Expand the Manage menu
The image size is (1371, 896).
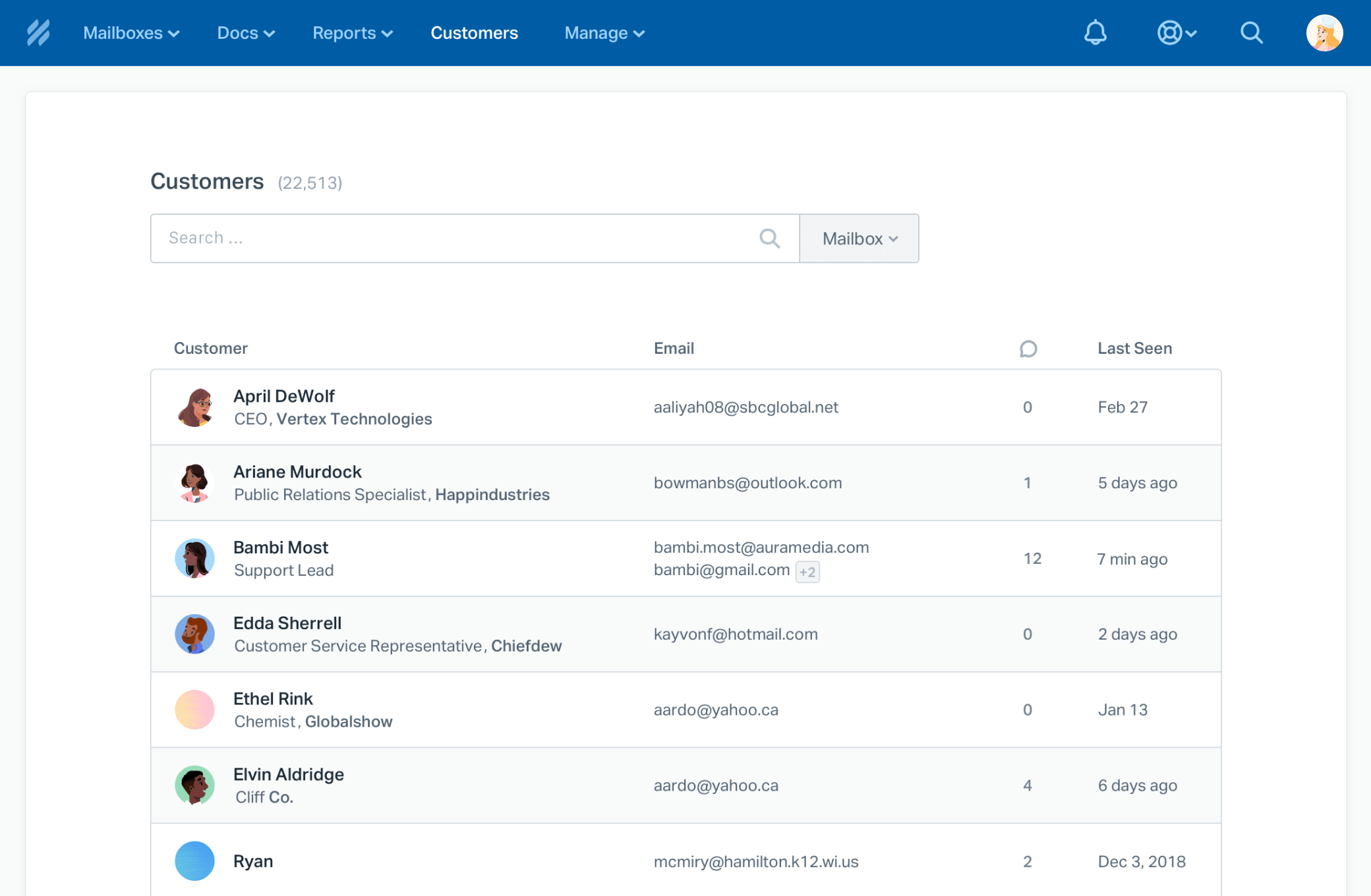[604, 33]
